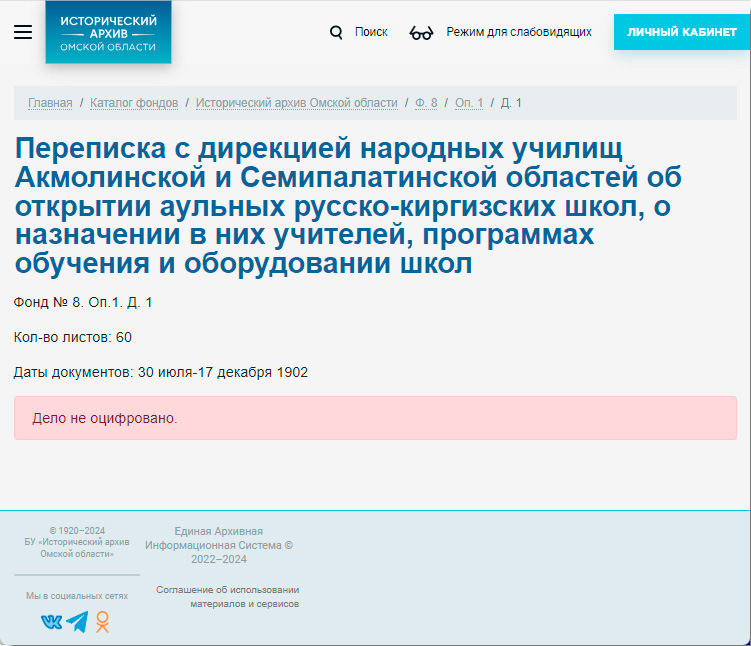This screenshot has width=751, height=646.
Task: Navigate to Каталог фондов breadcrumb
Action: coord(134,103)
